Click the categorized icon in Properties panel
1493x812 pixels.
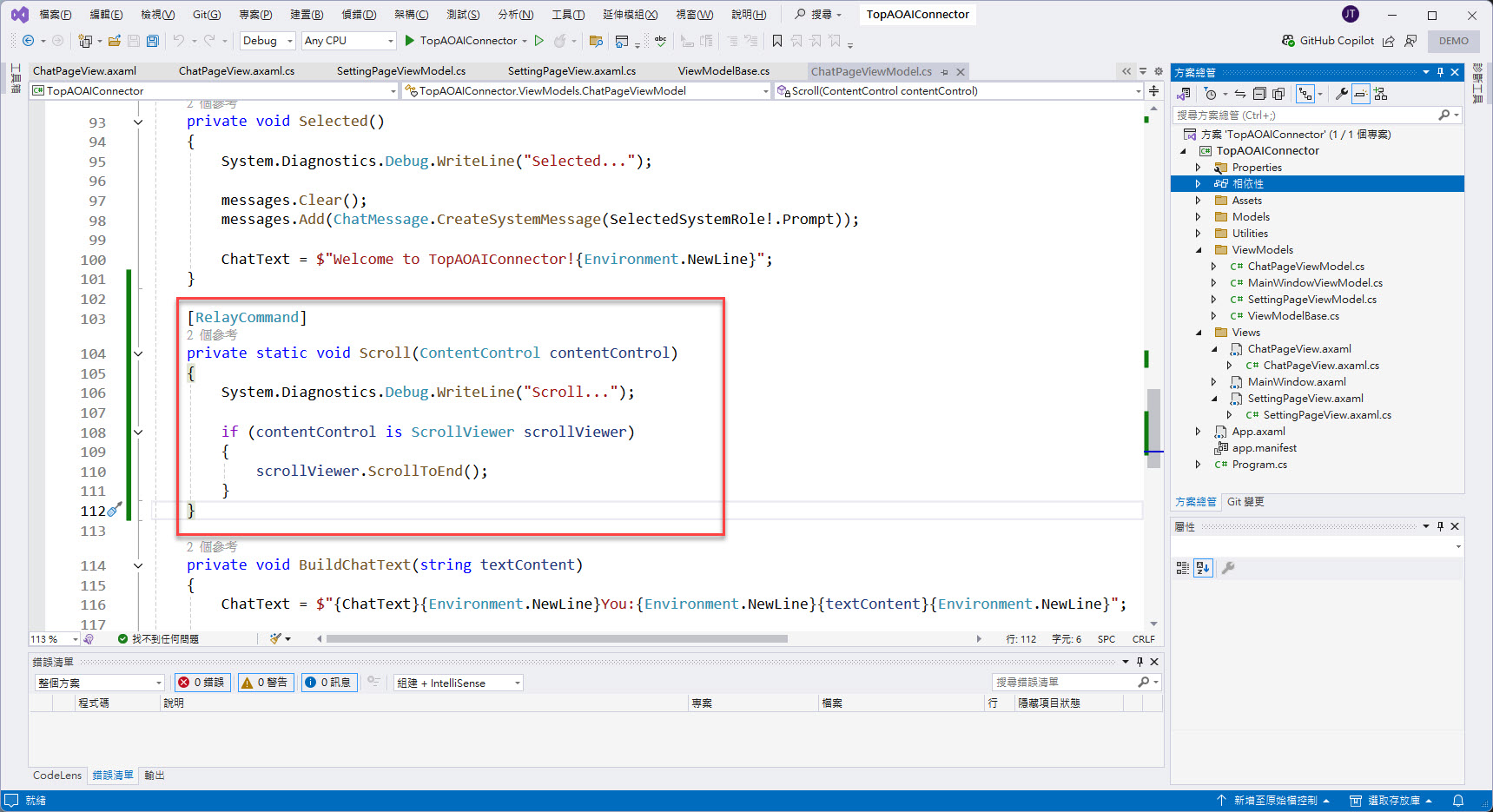pos(1182,568)
